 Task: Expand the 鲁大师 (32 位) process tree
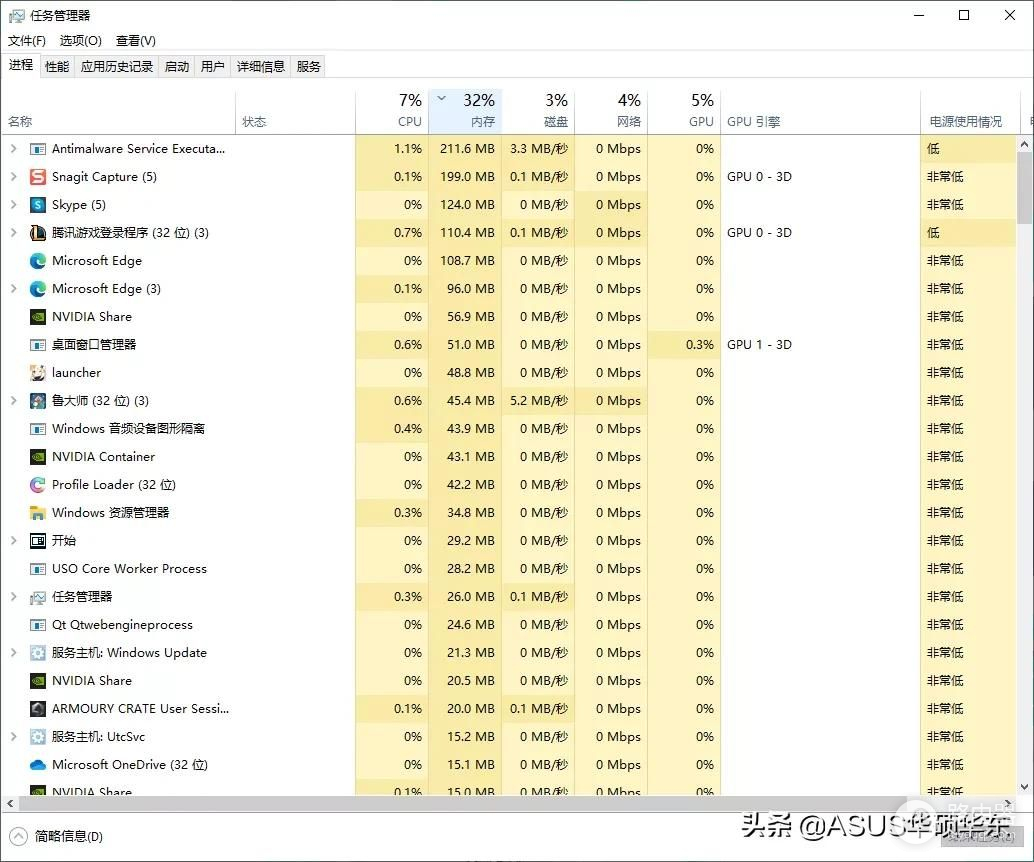(x=13, y=401)
